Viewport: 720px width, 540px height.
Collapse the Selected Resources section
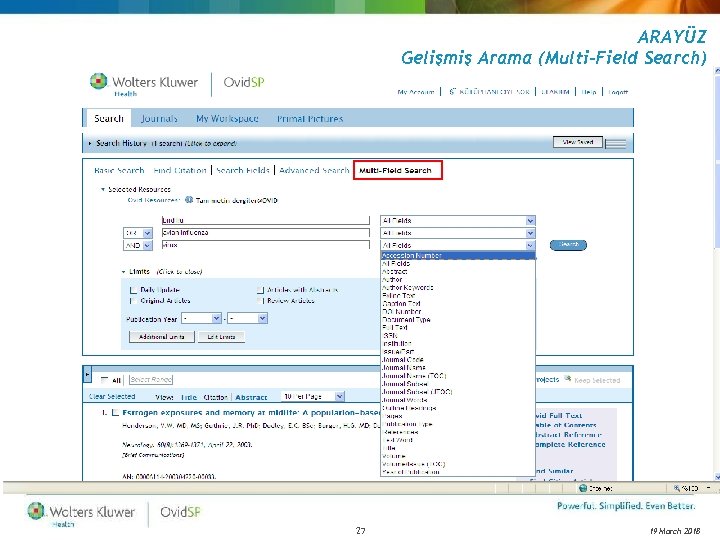[x=103, y=189]
